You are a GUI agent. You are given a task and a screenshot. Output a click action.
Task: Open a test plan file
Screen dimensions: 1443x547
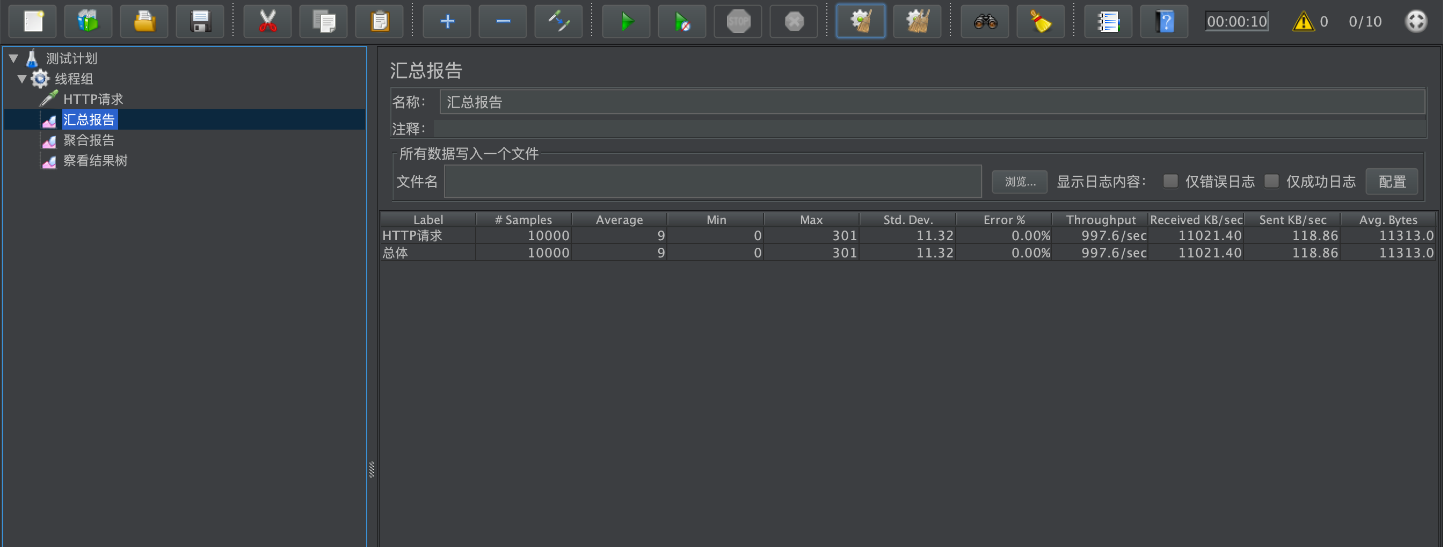click(145, 21)
